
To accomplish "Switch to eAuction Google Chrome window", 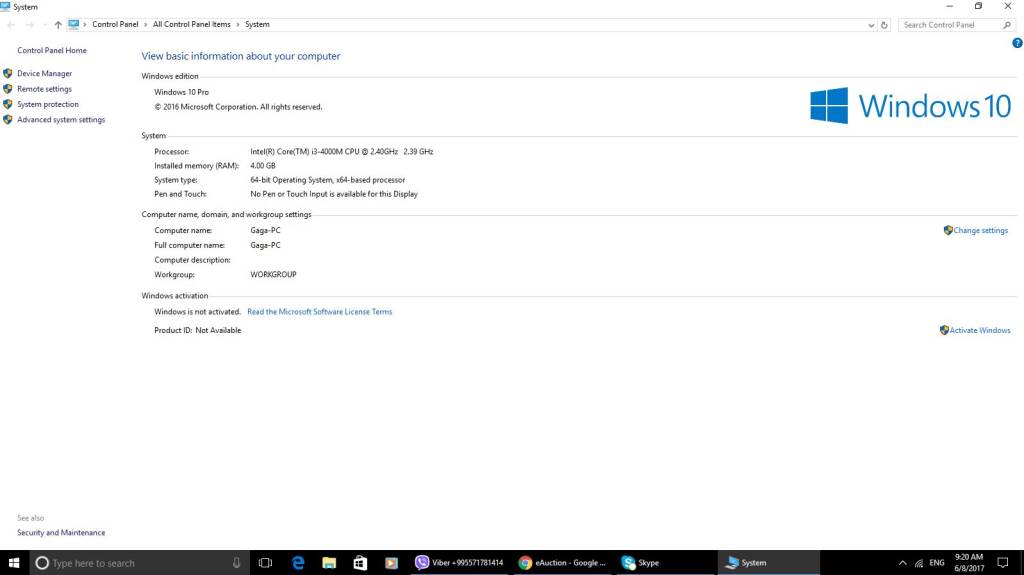I will (562, 563).
